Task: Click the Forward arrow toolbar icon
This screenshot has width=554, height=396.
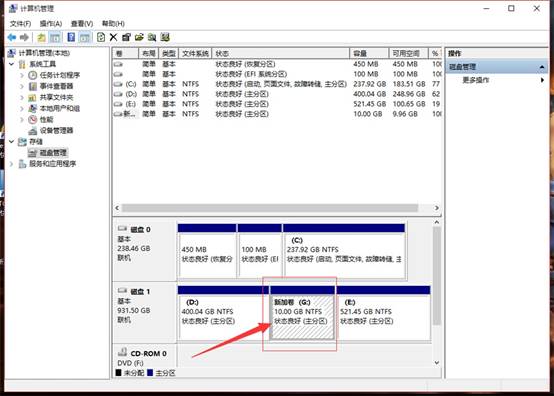Action: (24, 37)
